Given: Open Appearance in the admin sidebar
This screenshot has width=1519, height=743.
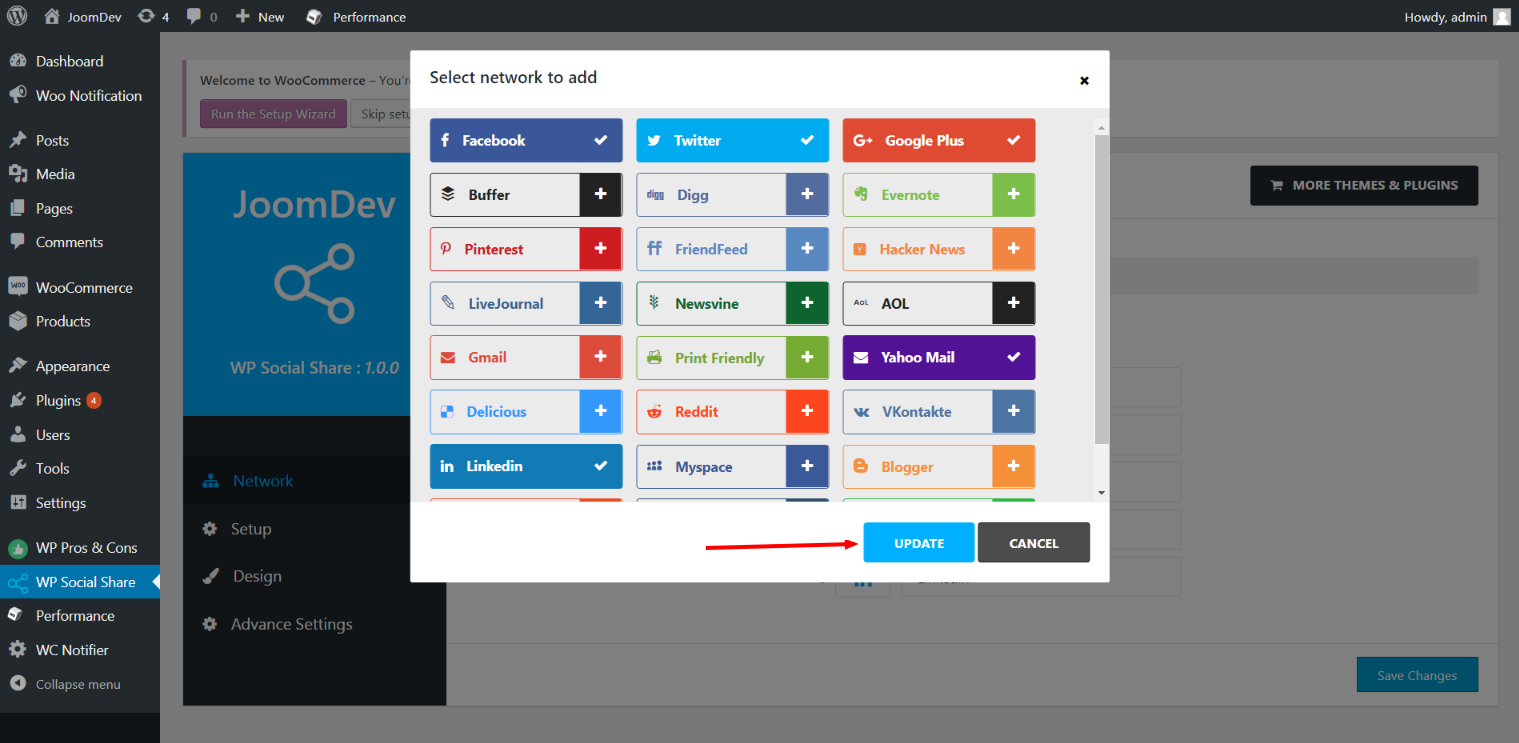Looking at the screenshot, I should 80,366.
